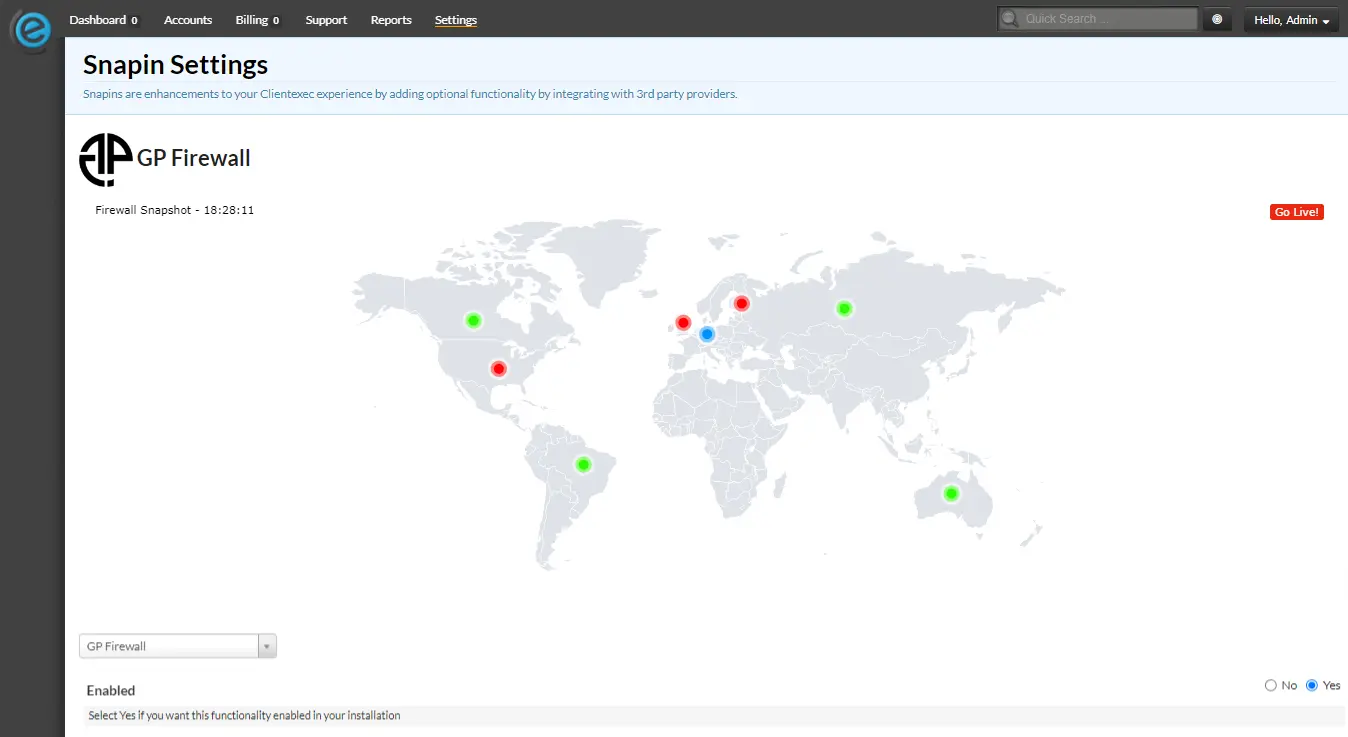This screenshot has width=1348, height=737.
Task: Open the GP Firewall snapin dropdown
Action: [x=178, y=646]
